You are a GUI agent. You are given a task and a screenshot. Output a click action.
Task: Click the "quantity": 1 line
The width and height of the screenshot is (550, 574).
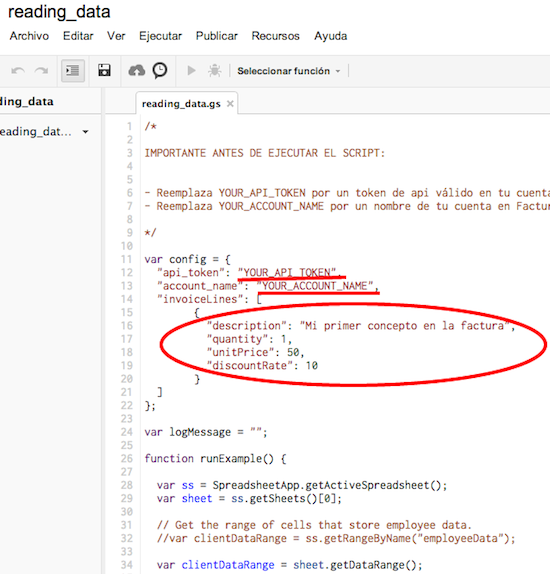[249, 339]
